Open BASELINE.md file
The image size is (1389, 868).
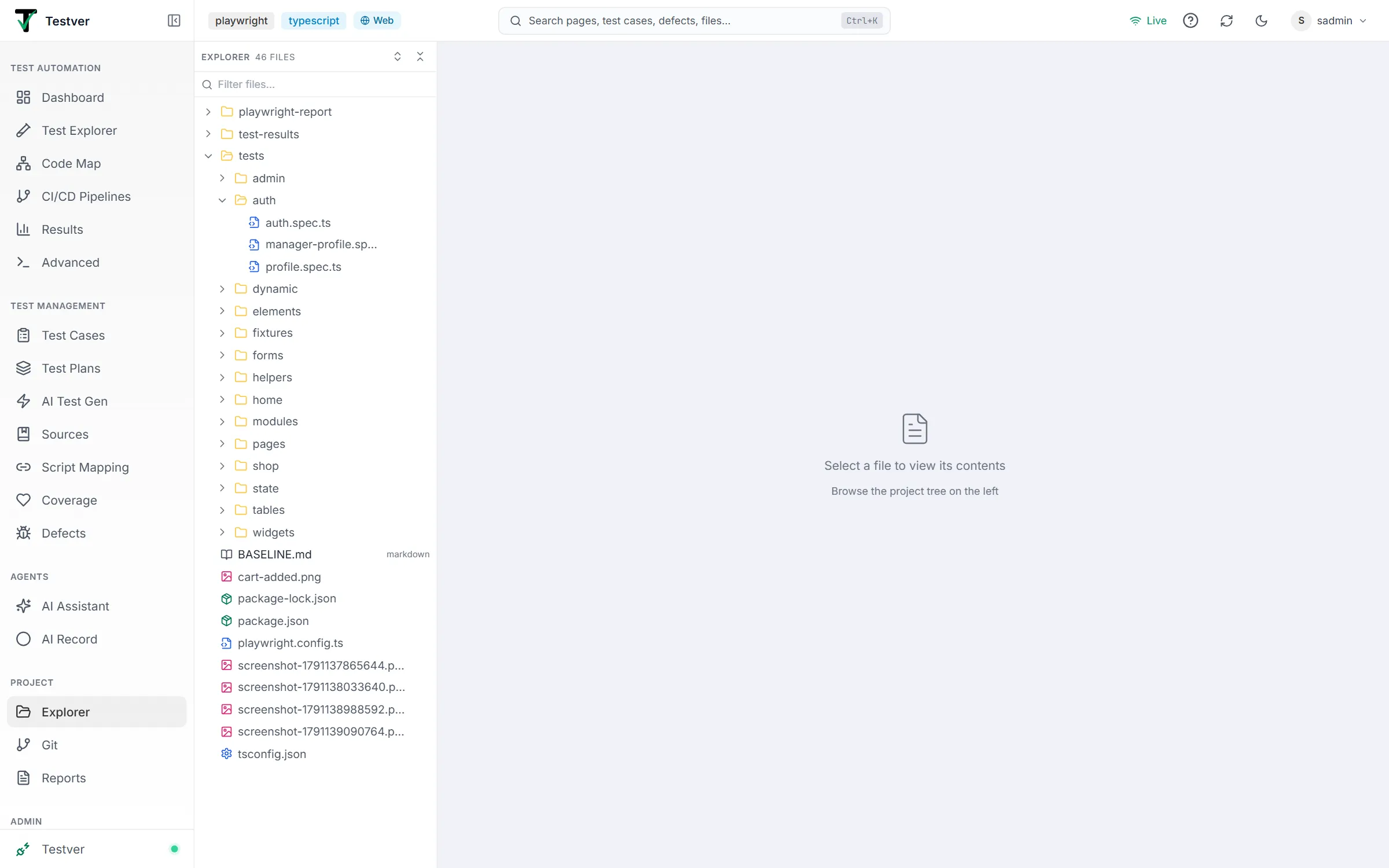click(315, 554)
